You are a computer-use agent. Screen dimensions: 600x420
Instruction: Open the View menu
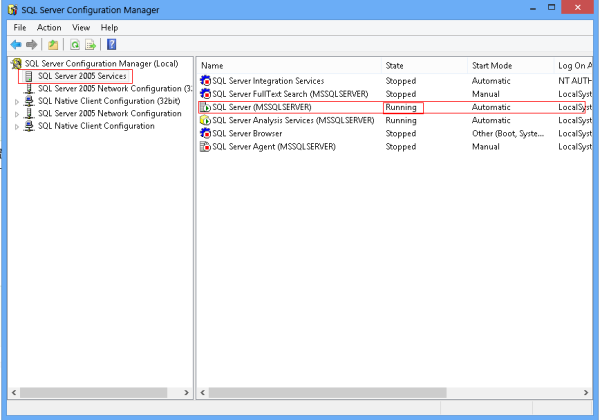pyautogui.click(x=81, y=28)
